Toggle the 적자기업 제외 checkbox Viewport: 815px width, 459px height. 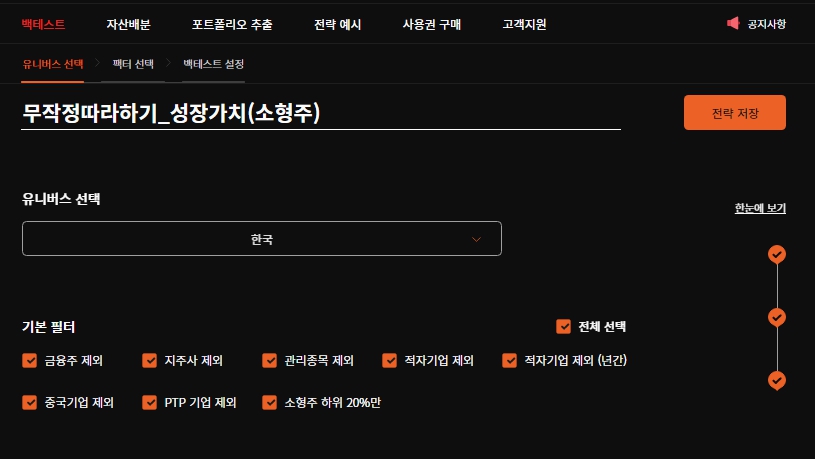pyautogui.click(x=389, y=360)
